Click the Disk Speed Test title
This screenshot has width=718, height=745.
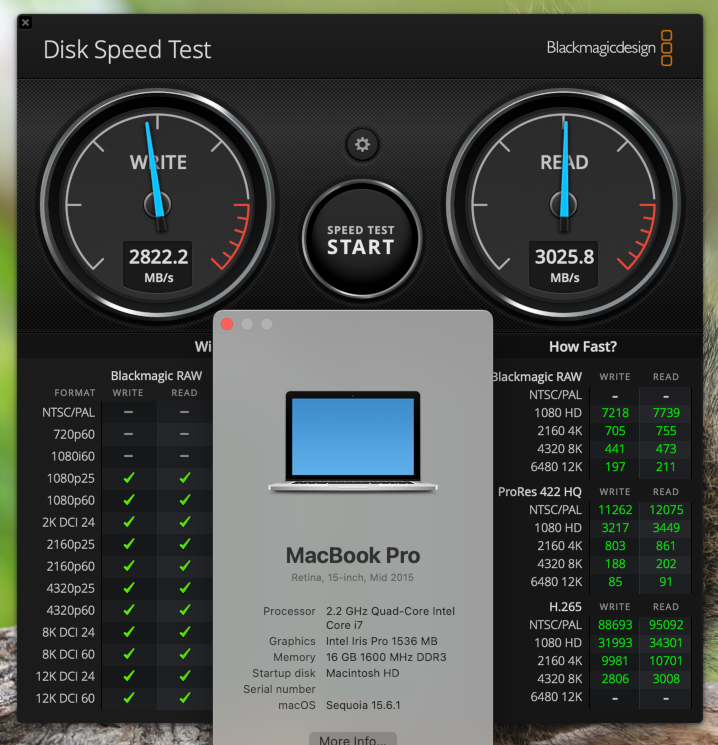click(127, 49)
